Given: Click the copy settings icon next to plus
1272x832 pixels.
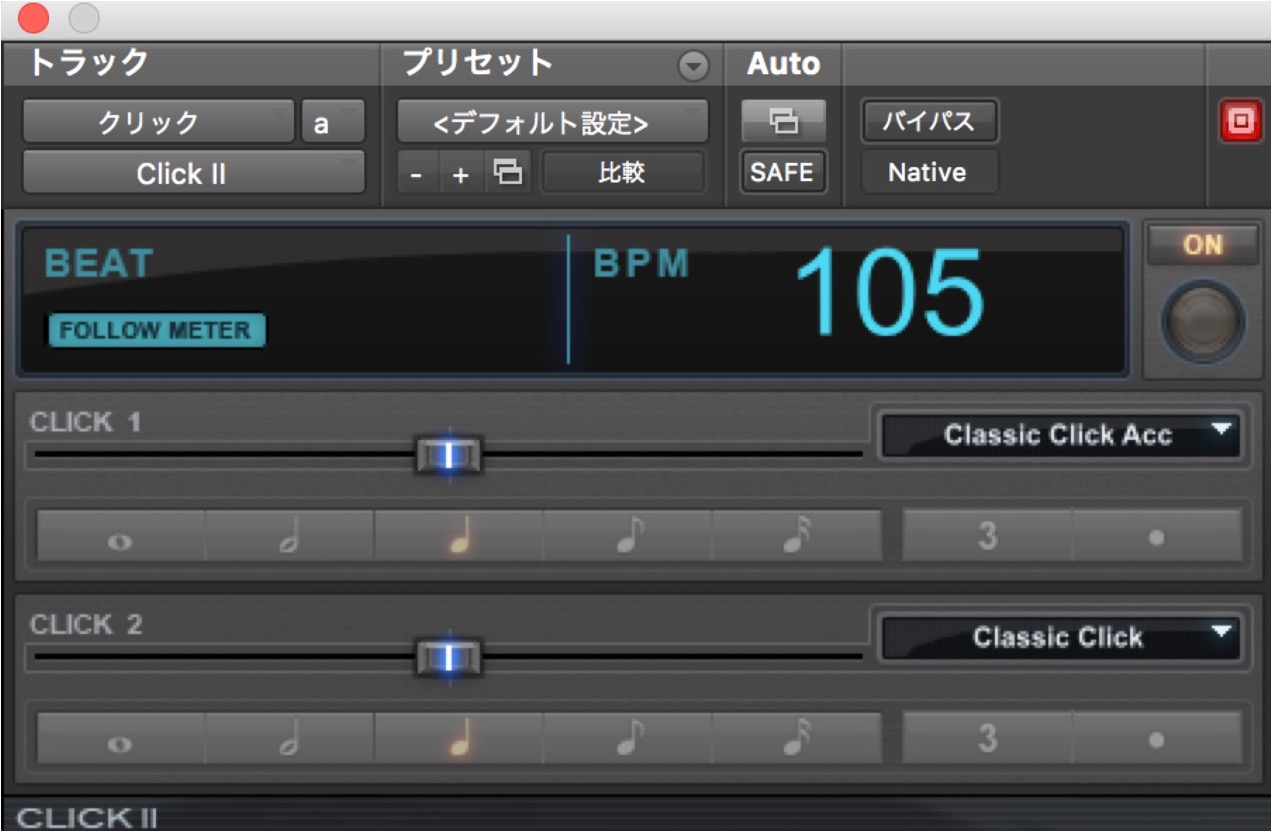Looking at the screenshot, I should tap(508, 173).
